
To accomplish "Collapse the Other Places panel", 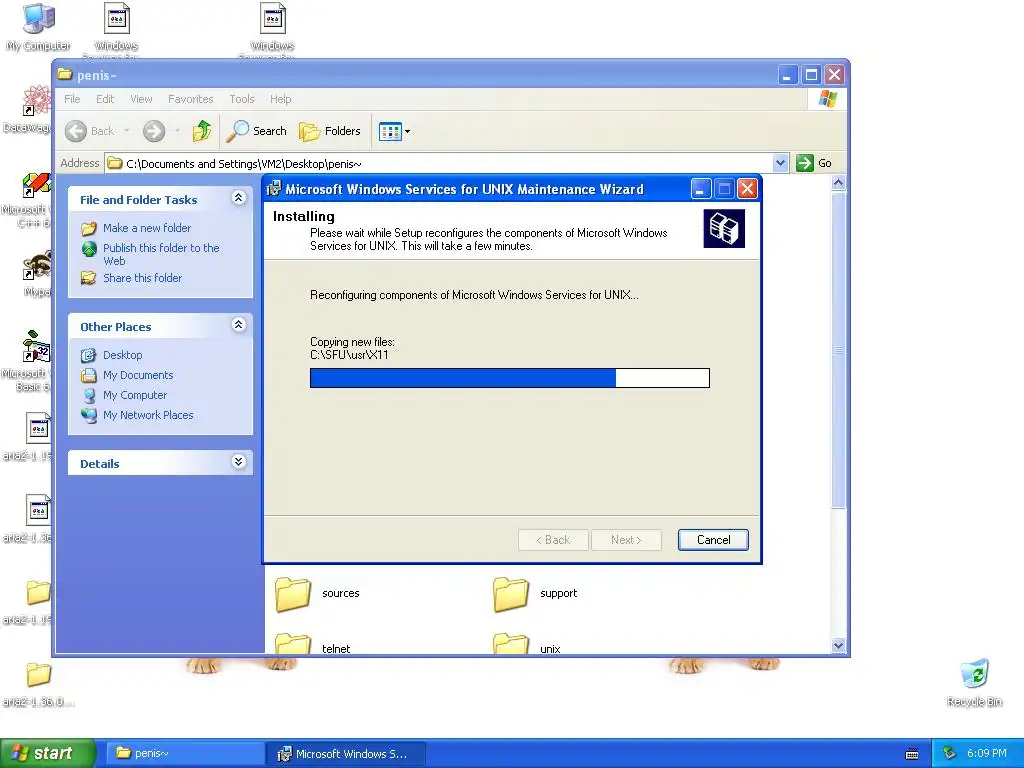I will coord(238,325).
